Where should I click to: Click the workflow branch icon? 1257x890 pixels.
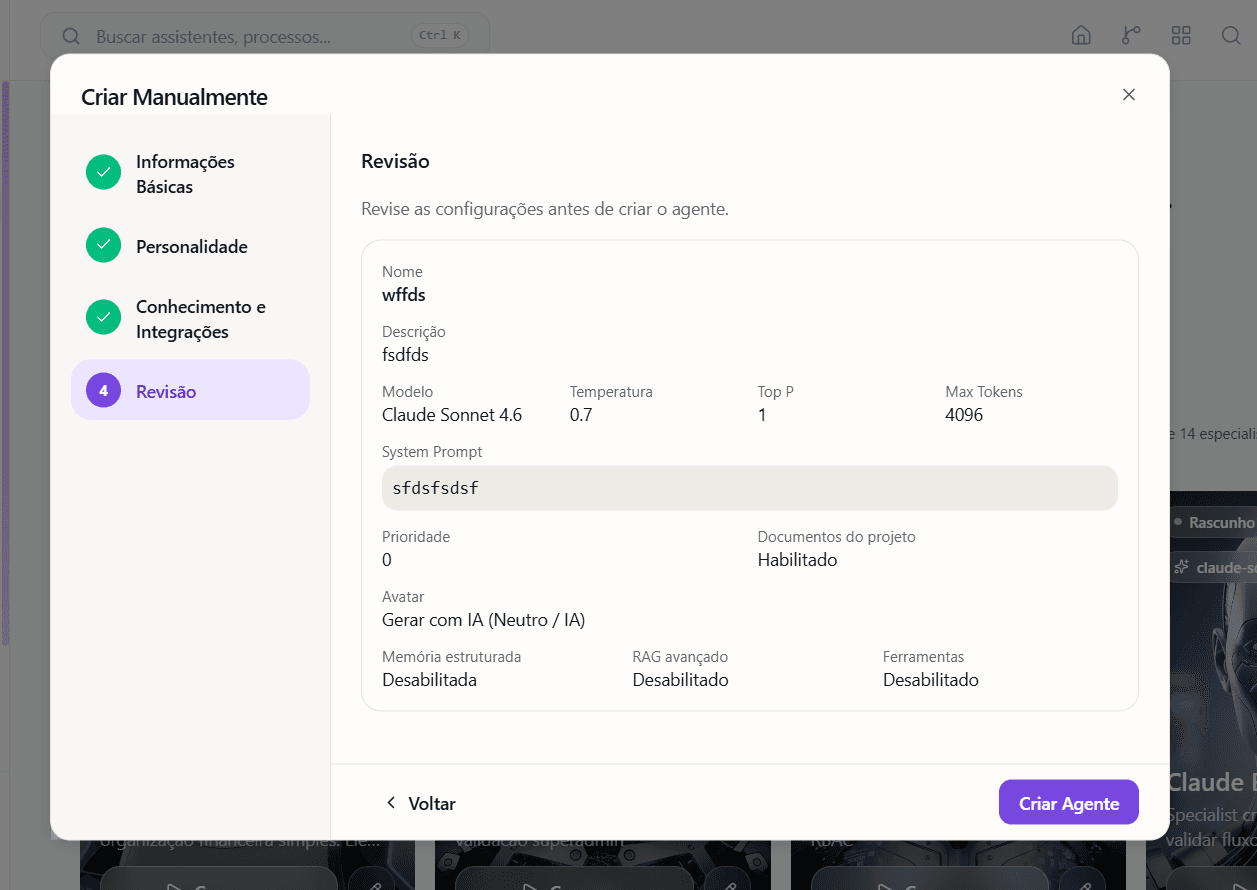[1131, 36]
